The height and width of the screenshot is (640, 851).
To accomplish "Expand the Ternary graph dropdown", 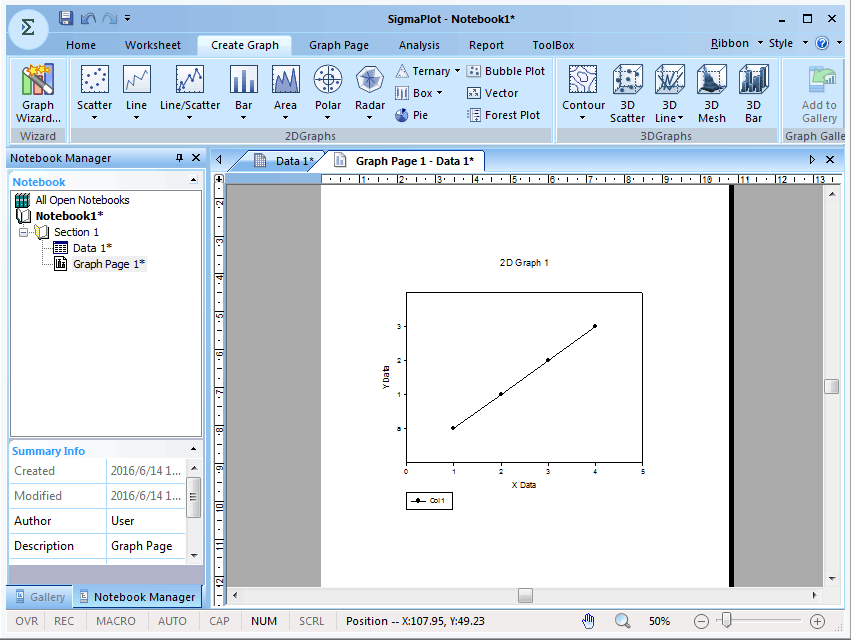I will click(x=457, y=71).
